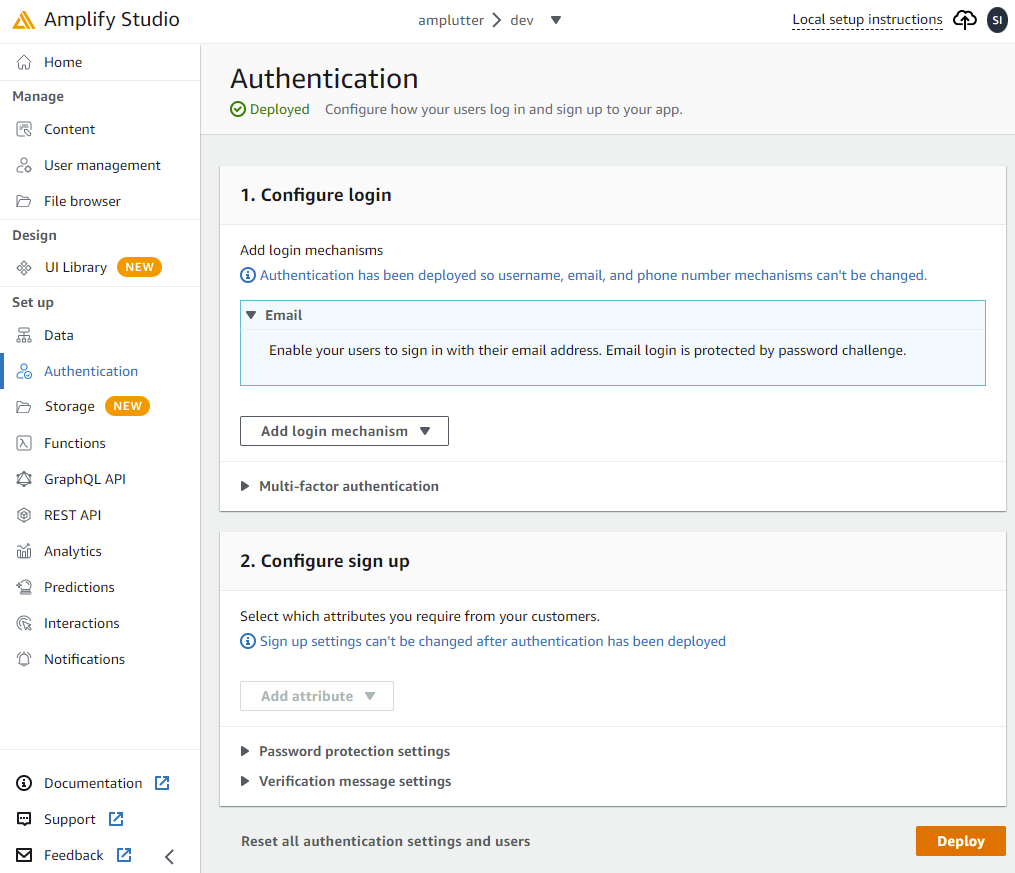Click the GraphQL API icon
The image size is (1015, 873).
click(x=24, y=479)
